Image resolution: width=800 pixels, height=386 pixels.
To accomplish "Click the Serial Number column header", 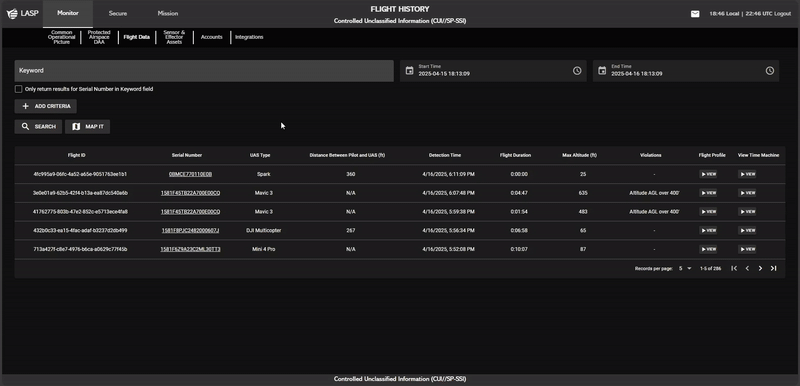I will [187, 155].
